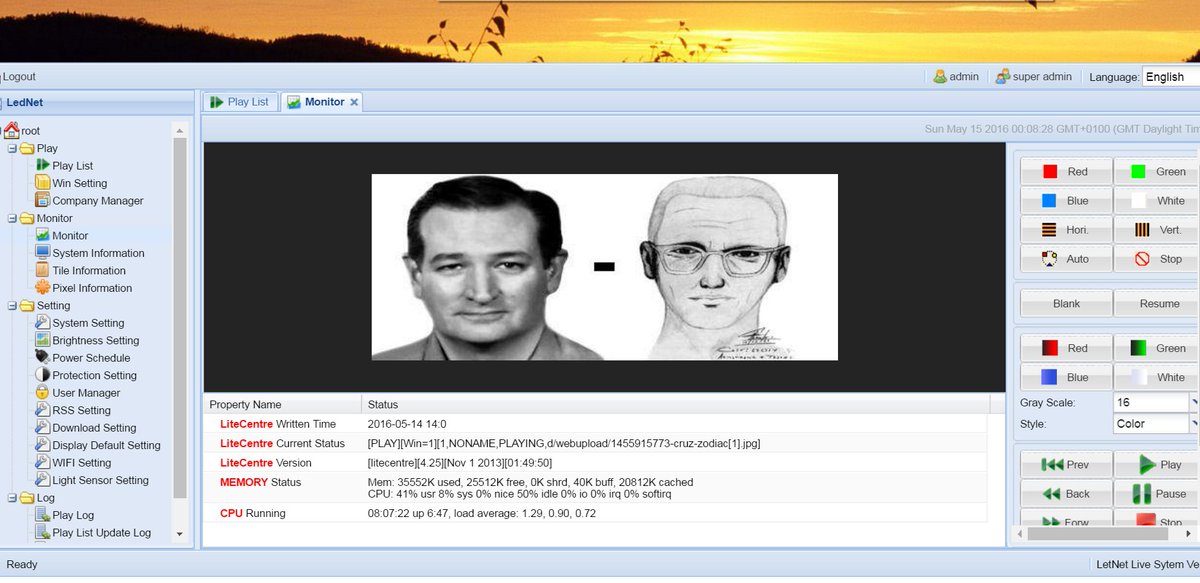Click the Prev playback button
This screenshot has width=1200, height=583.
pos(1066,465)
